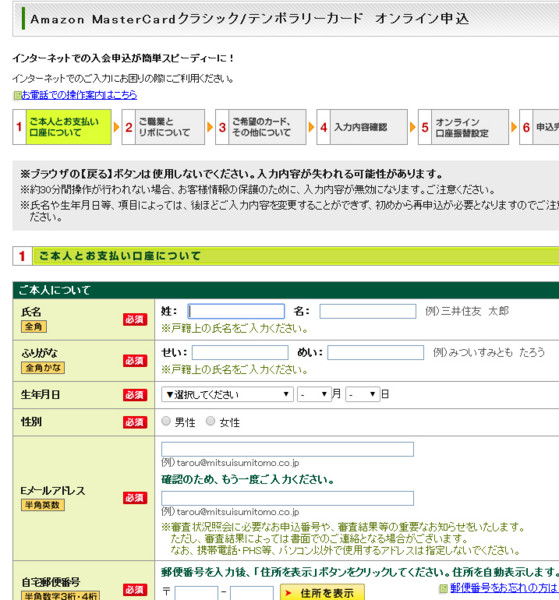This screenshot has height=600, width=559.
Task: Click the 必須 badge in 性別 row
Action: coord(135,422)
